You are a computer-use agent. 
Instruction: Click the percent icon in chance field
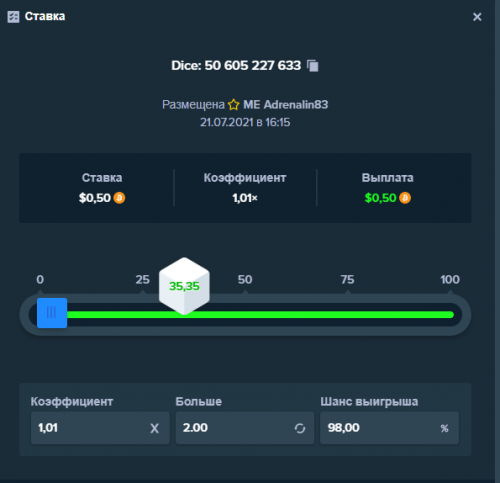coord(444,428)
